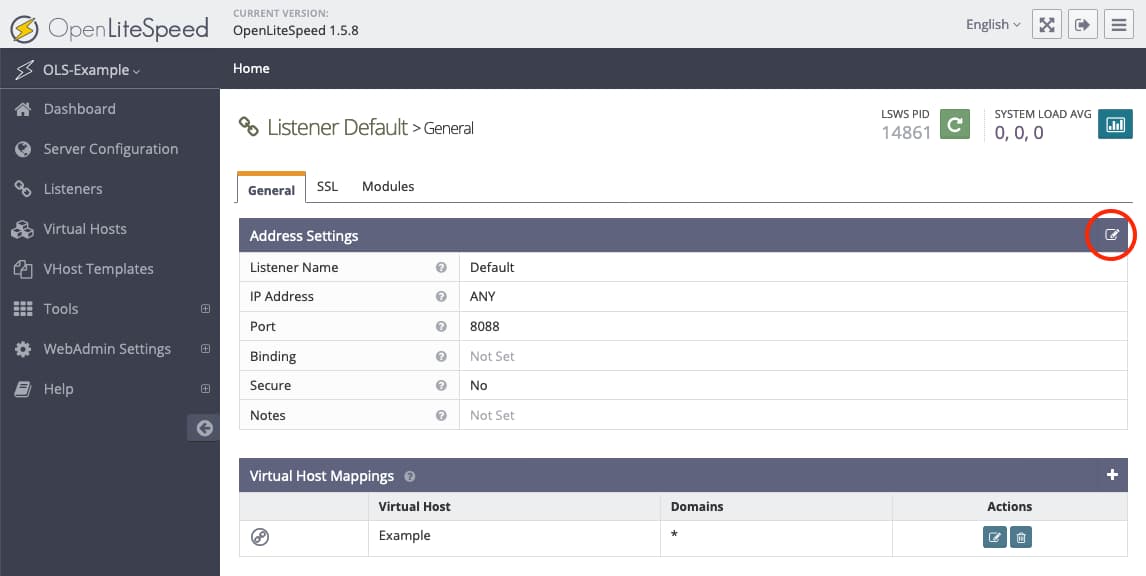Viewport: 1146px width, 576px height.
Task: Click IP Address value ANY
Action: click(482, 297)
